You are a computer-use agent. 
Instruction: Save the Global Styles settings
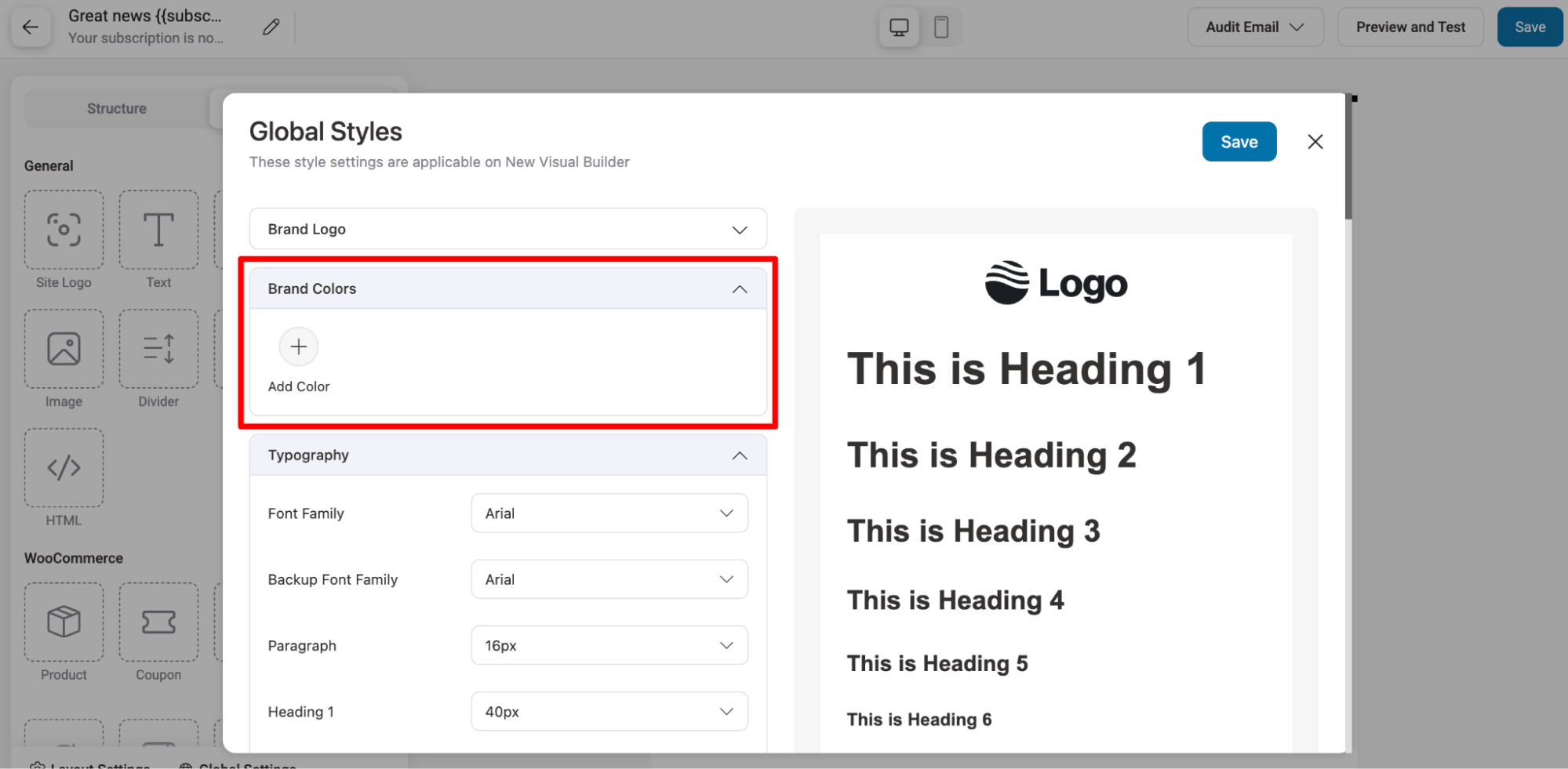click(1239, 142)
